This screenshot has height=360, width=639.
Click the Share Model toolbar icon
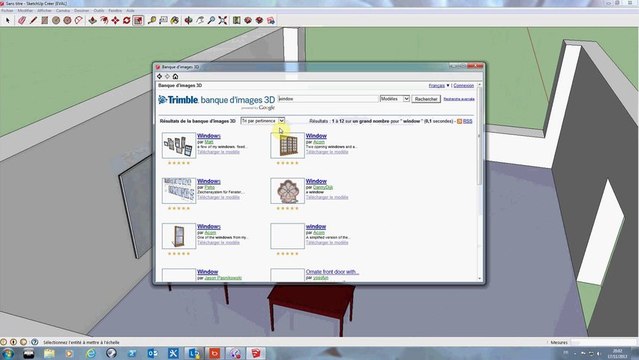[260, 20]
